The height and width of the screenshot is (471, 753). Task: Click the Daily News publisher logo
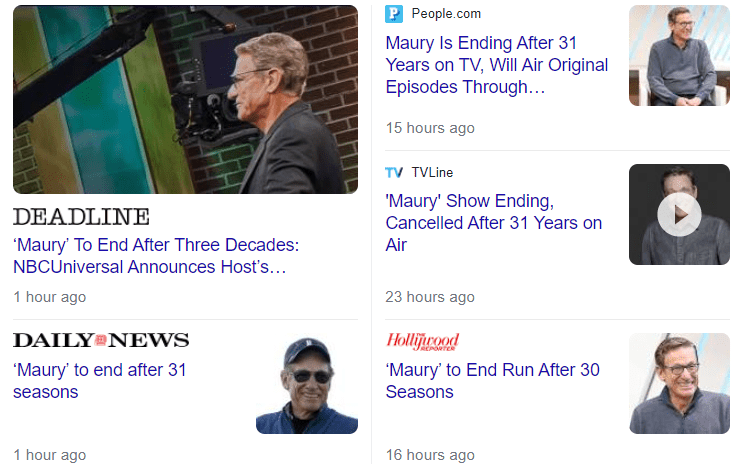tap(101, 340)
